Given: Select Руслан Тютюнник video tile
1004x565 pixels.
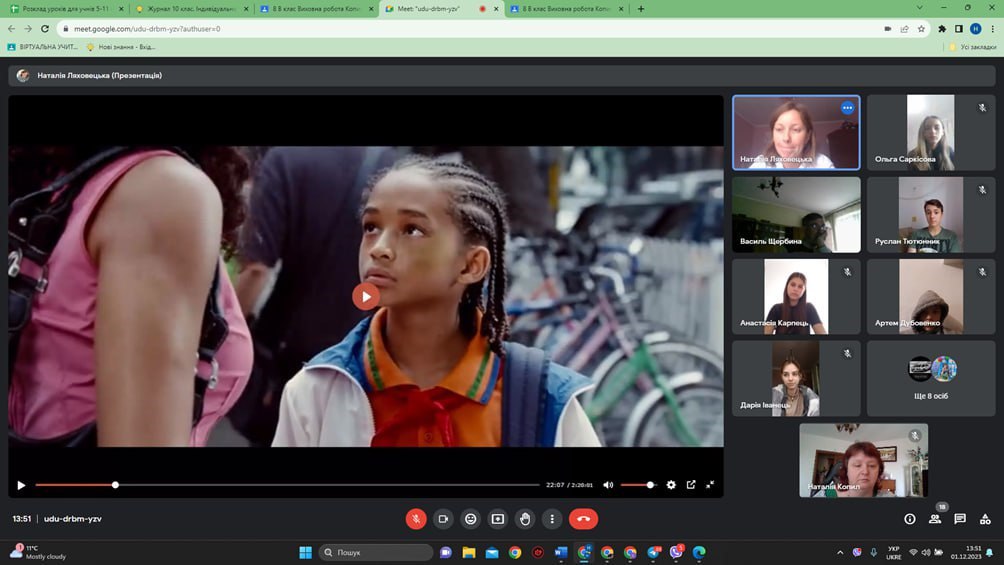Looking at the screenshot, I should coord(931,215).
